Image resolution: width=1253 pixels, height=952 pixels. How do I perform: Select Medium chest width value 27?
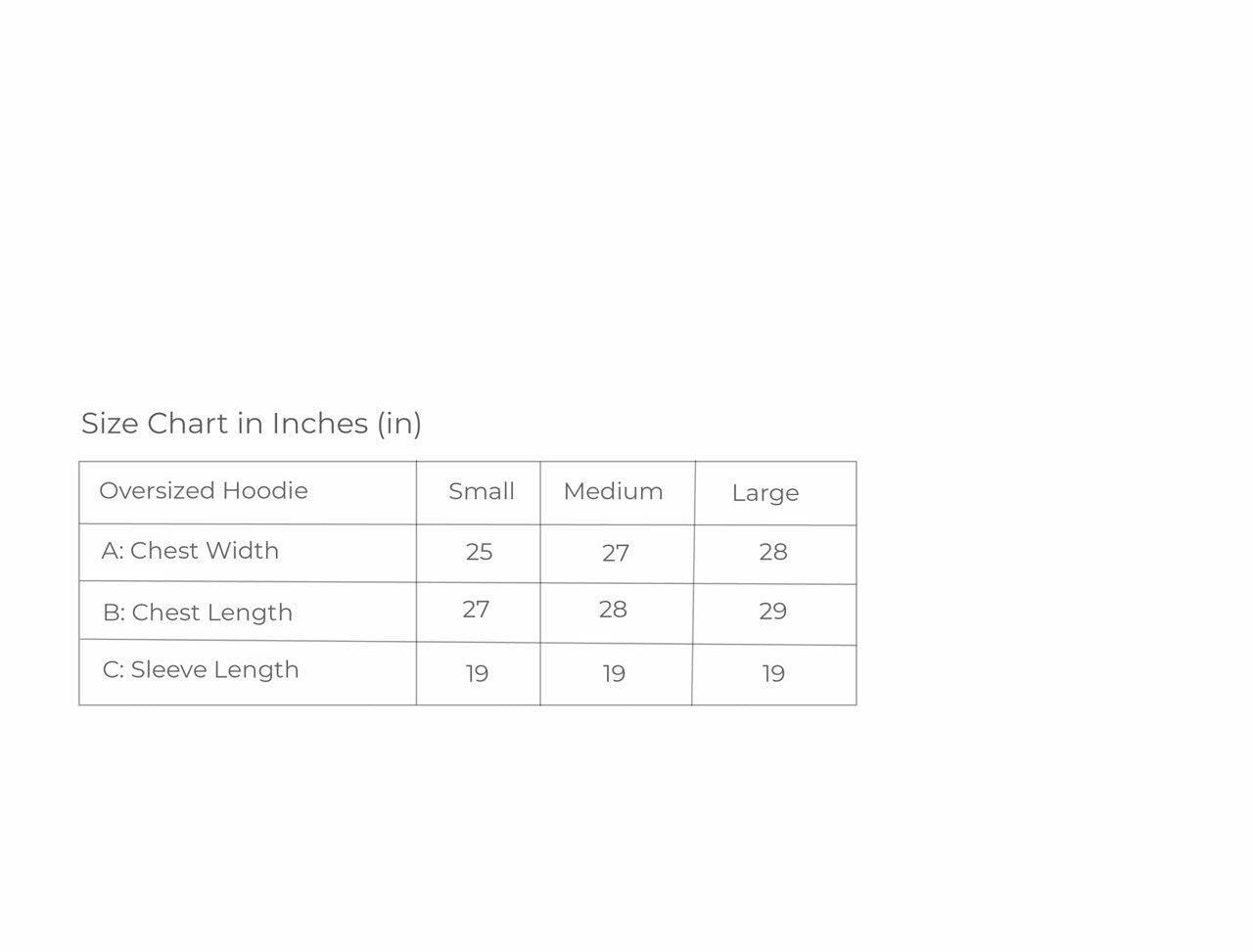pyautogui.click(x=616, y=554)
